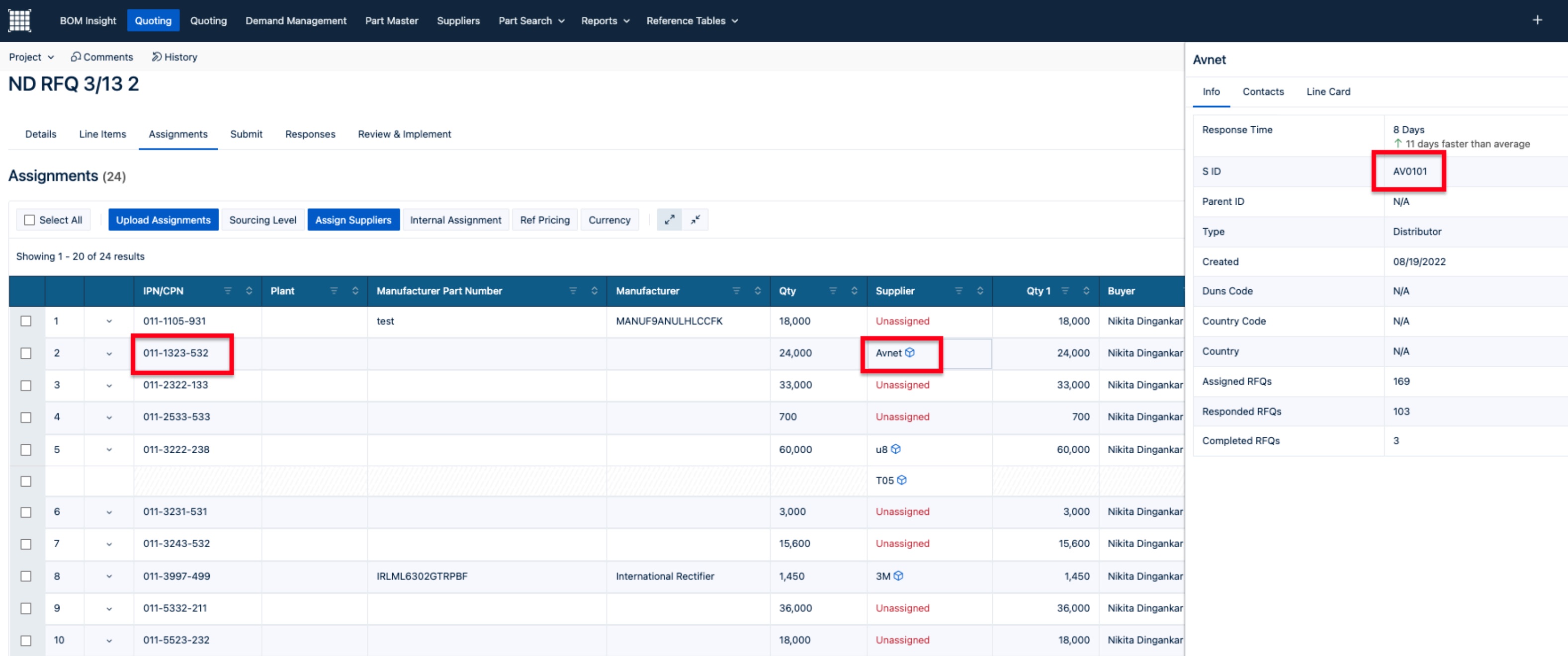Sort by the Qty 1 column arrows

tap(1086, 291)
